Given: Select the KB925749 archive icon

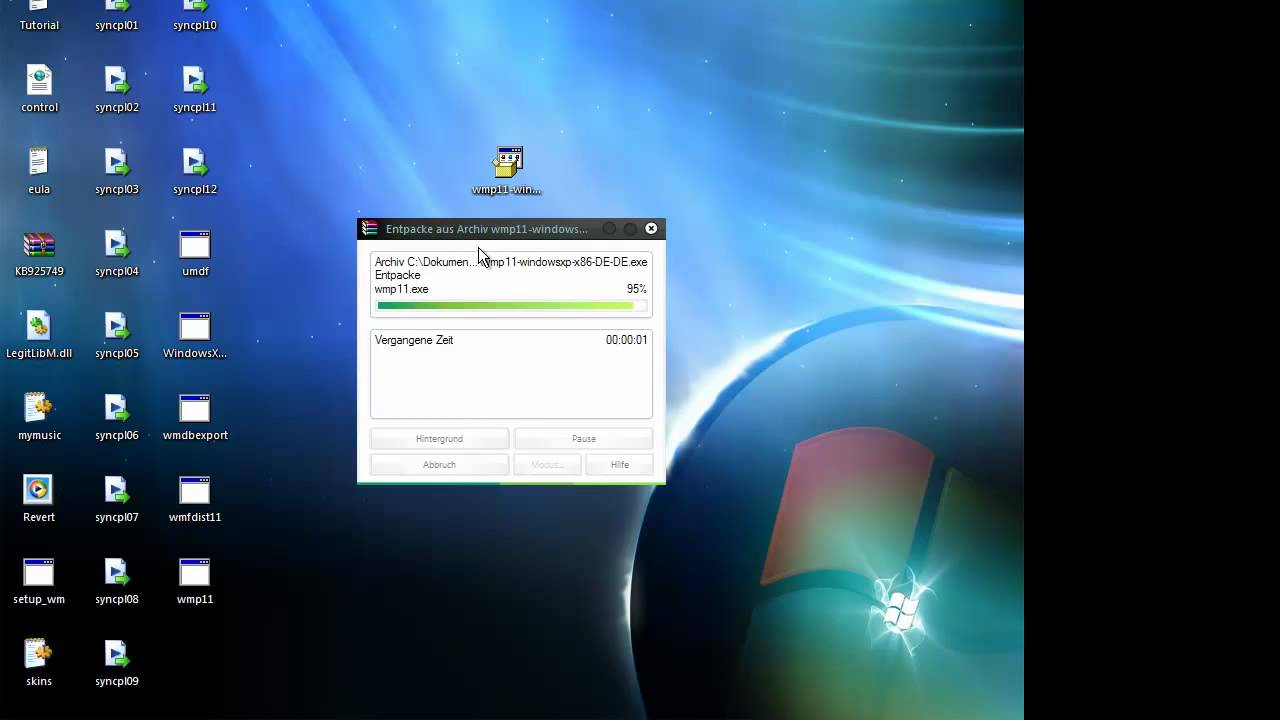Looking at the screenshot, I should pyautogui.click(x=39, y=252).
